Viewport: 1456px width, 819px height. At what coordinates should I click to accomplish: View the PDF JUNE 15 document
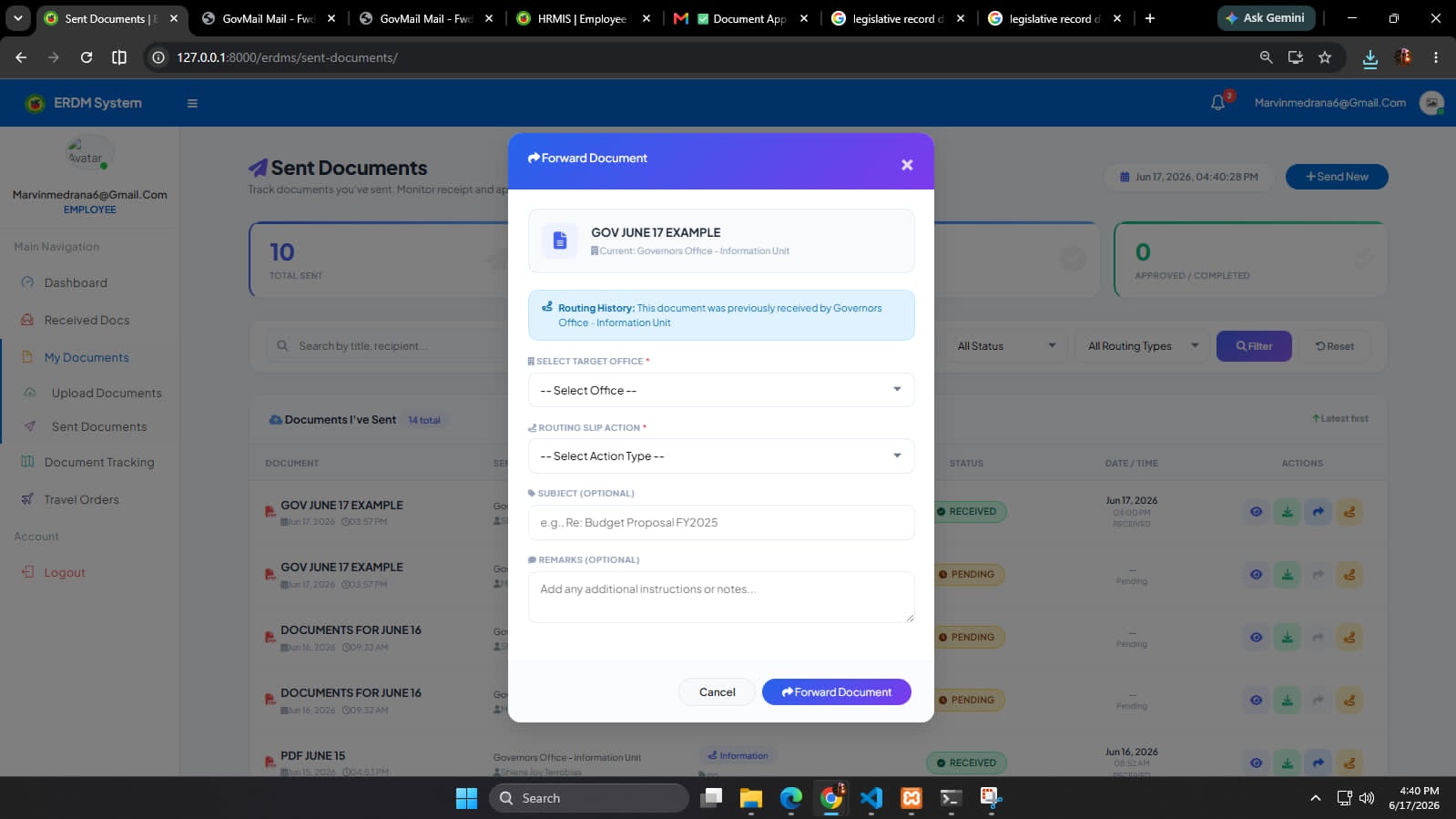tap(1256, 763)
